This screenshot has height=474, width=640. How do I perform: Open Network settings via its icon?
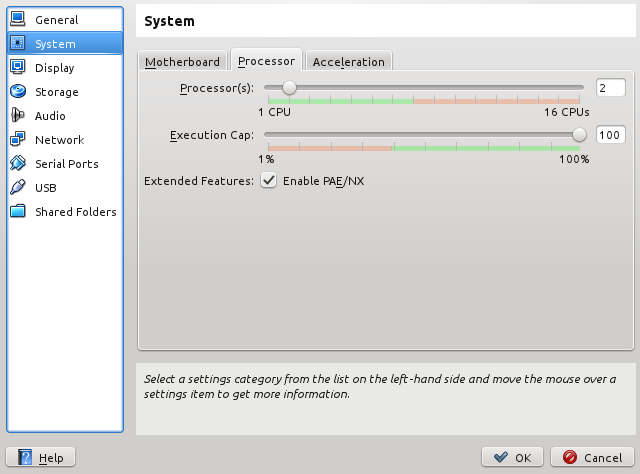point(18,140)
